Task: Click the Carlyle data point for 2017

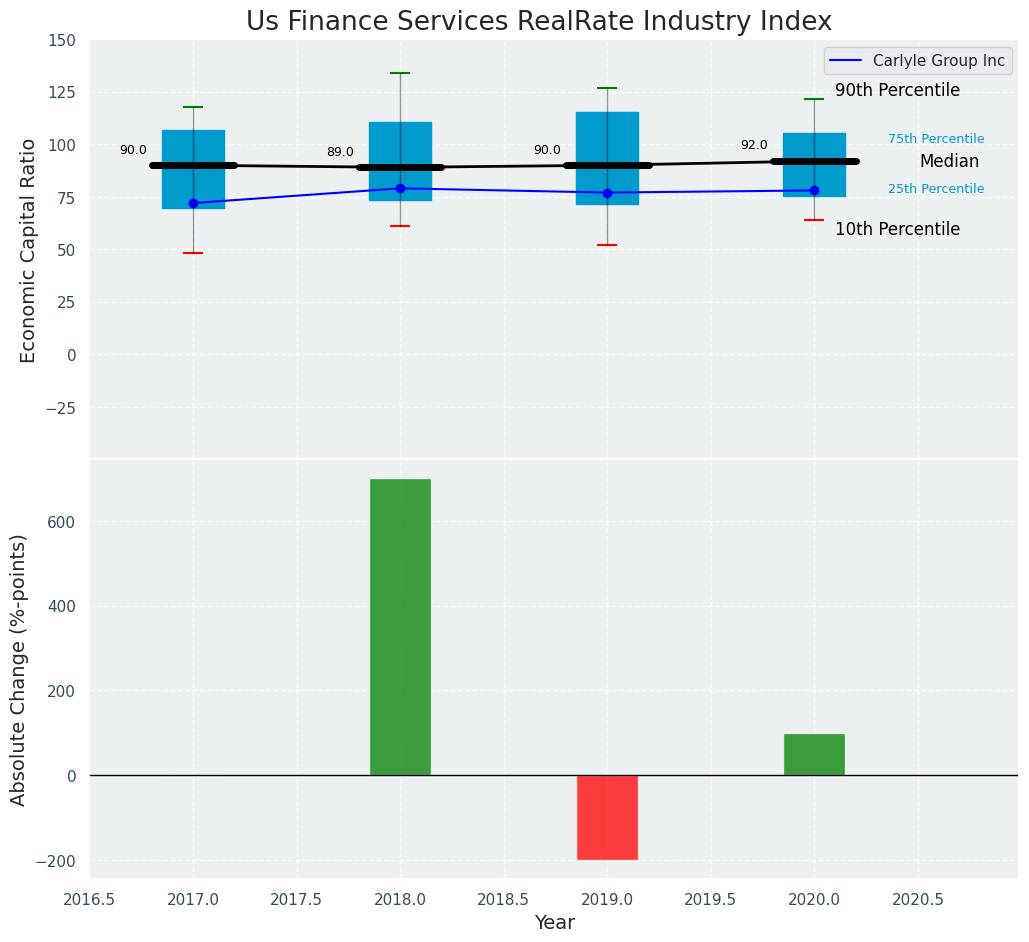Action: click(193, 203)
